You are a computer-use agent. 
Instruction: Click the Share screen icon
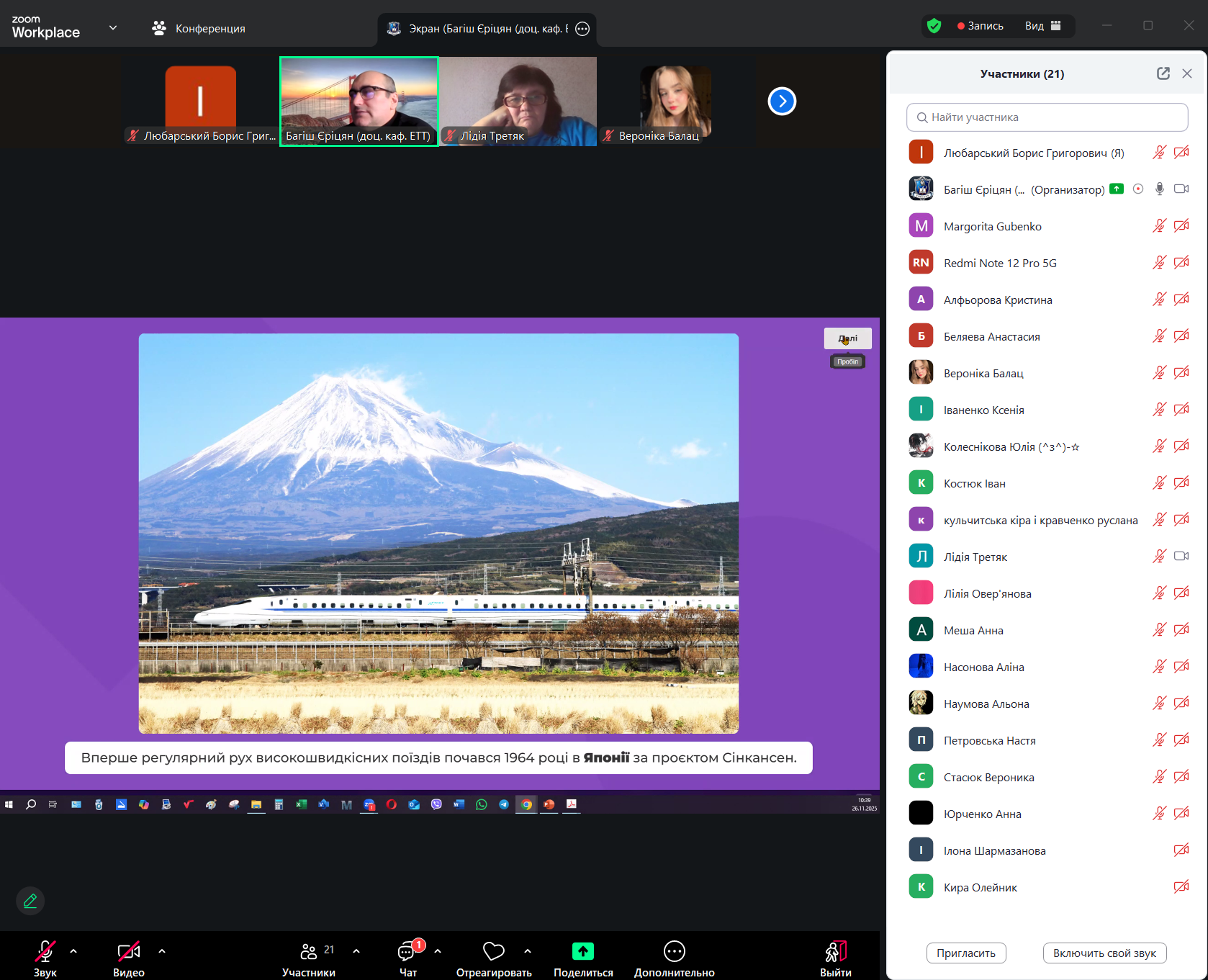point(582,952)
